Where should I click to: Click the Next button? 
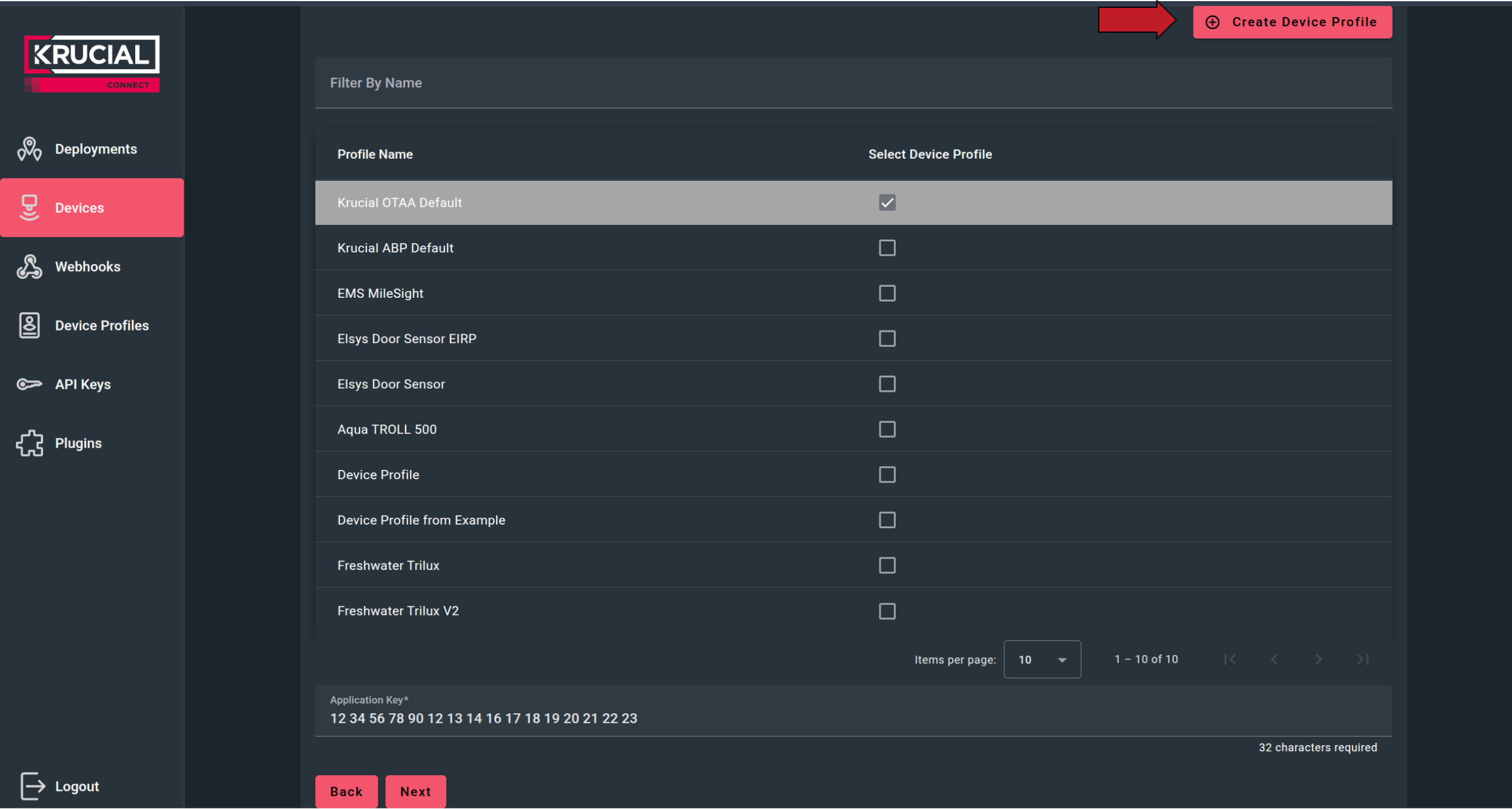(415, 791)
